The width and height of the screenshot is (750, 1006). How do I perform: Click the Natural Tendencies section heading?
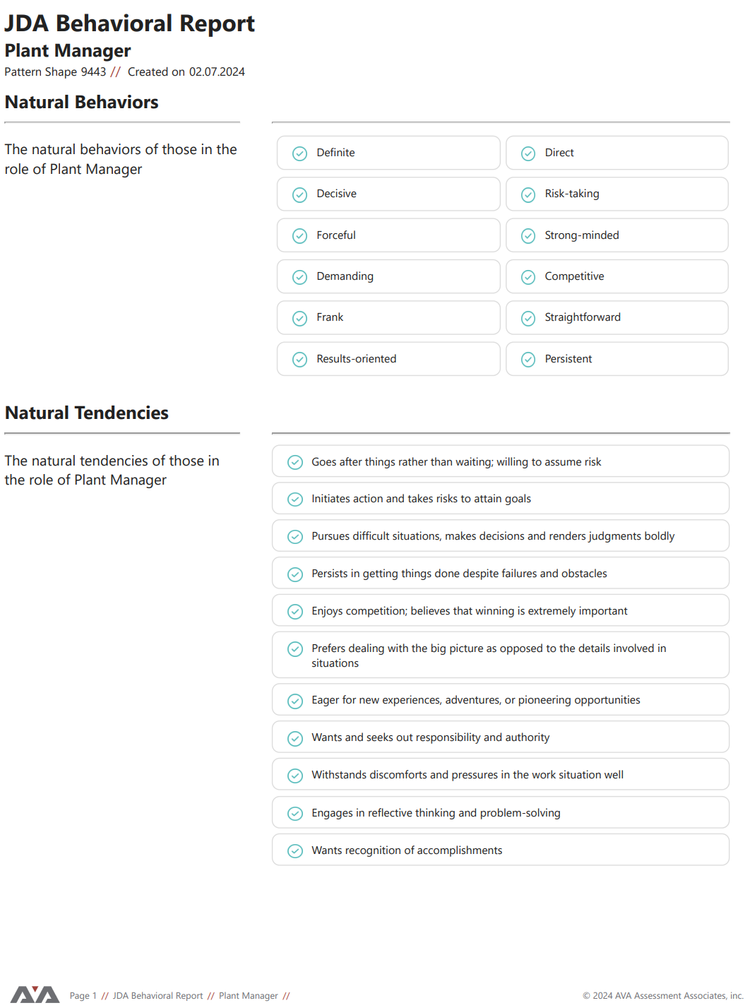click(x=87, y=413)
